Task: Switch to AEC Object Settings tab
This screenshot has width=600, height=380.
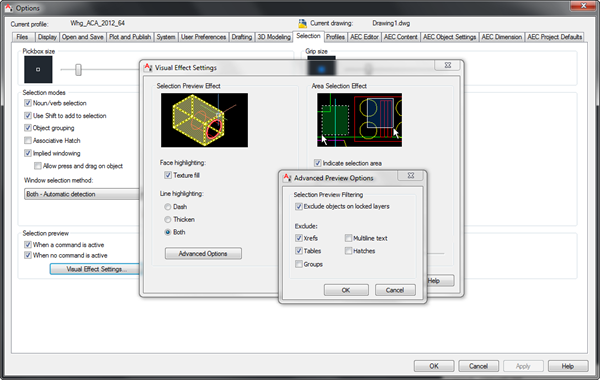Action: click(x=450, y=37)
